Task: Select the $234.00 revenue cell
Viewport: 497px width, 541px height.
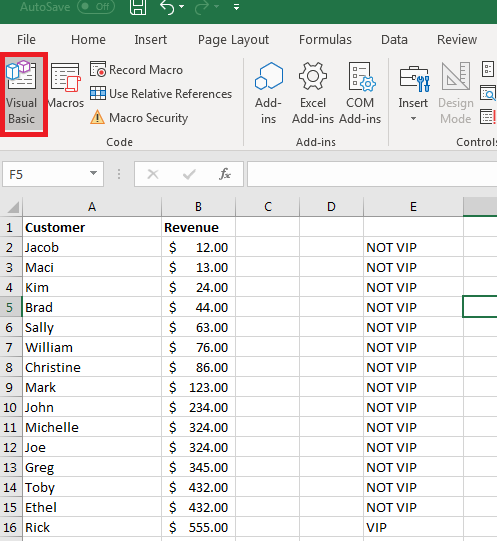Action: click(x=198, y=407)
